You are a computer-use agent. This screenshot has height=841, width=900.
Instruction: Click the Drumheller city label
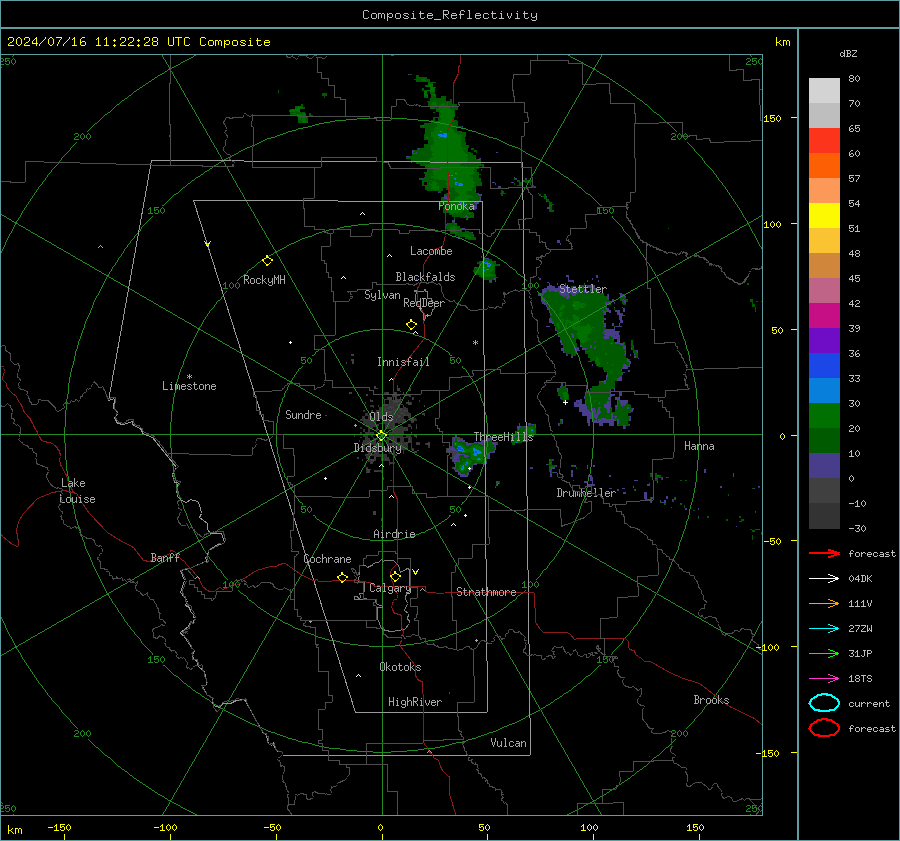pos(586,493)
